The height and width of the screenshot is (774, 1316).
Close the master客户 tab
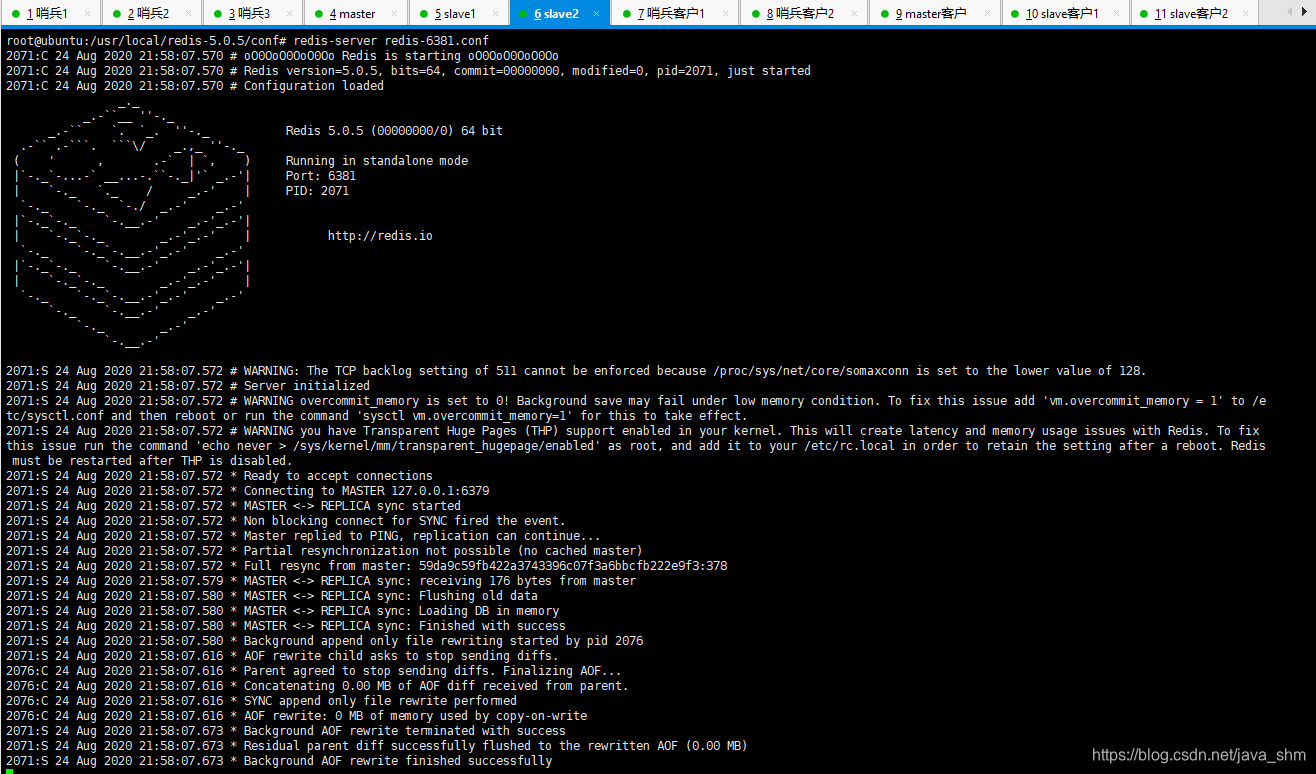coord(987,14)
